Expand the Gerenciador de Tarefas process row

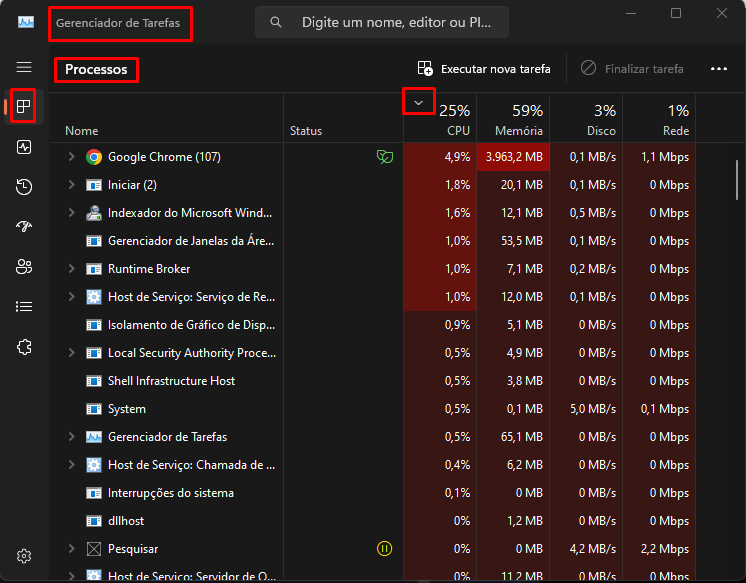[71, 437]
